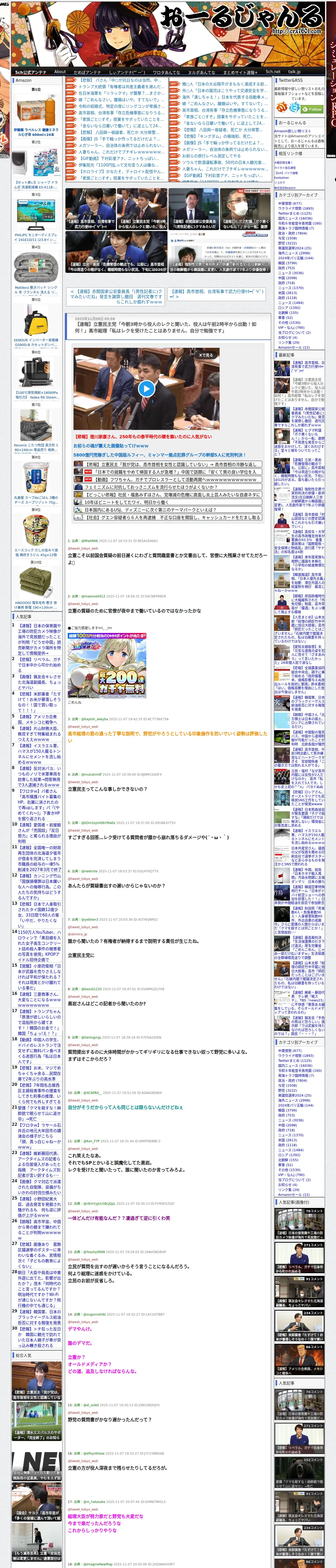Open headline list item 韓つ人「日本の大谷翔平が」

pos(225,84)
